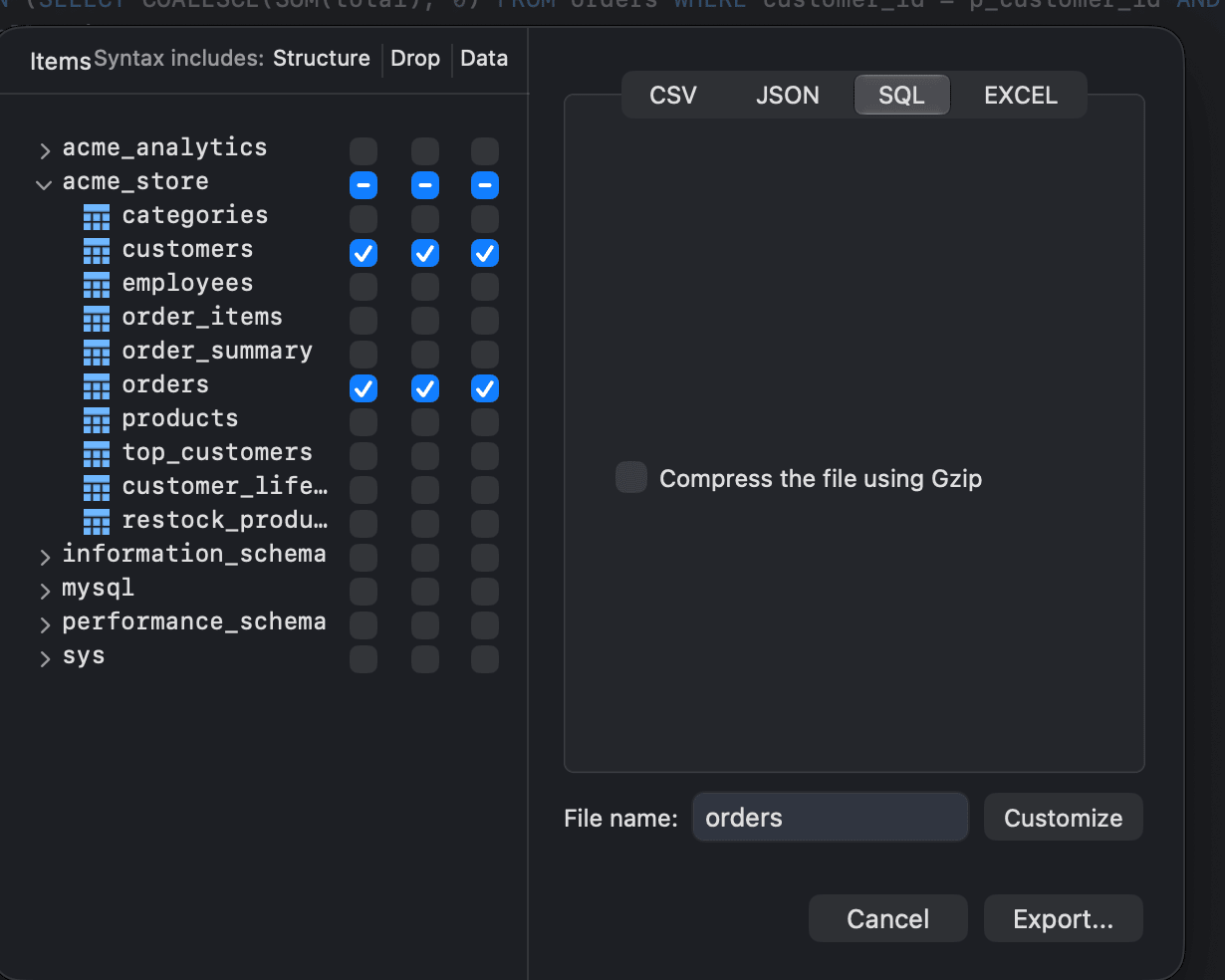Screen dimensions: 1225x980
Task: Check Structure checkbox for acme_analytics
Action: point(364,151)
